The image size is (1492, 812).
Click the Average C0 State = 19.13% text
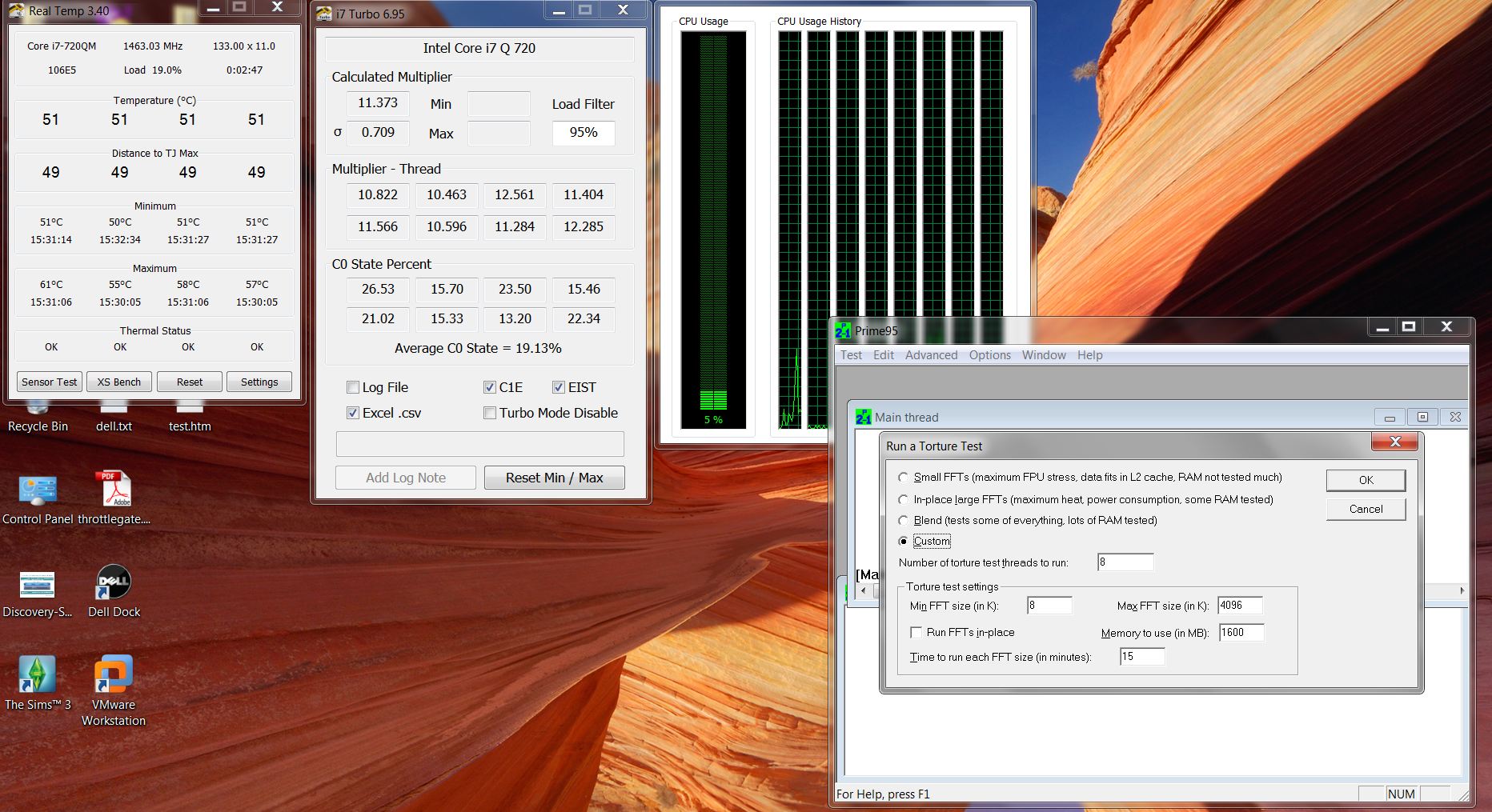point(478,348)
